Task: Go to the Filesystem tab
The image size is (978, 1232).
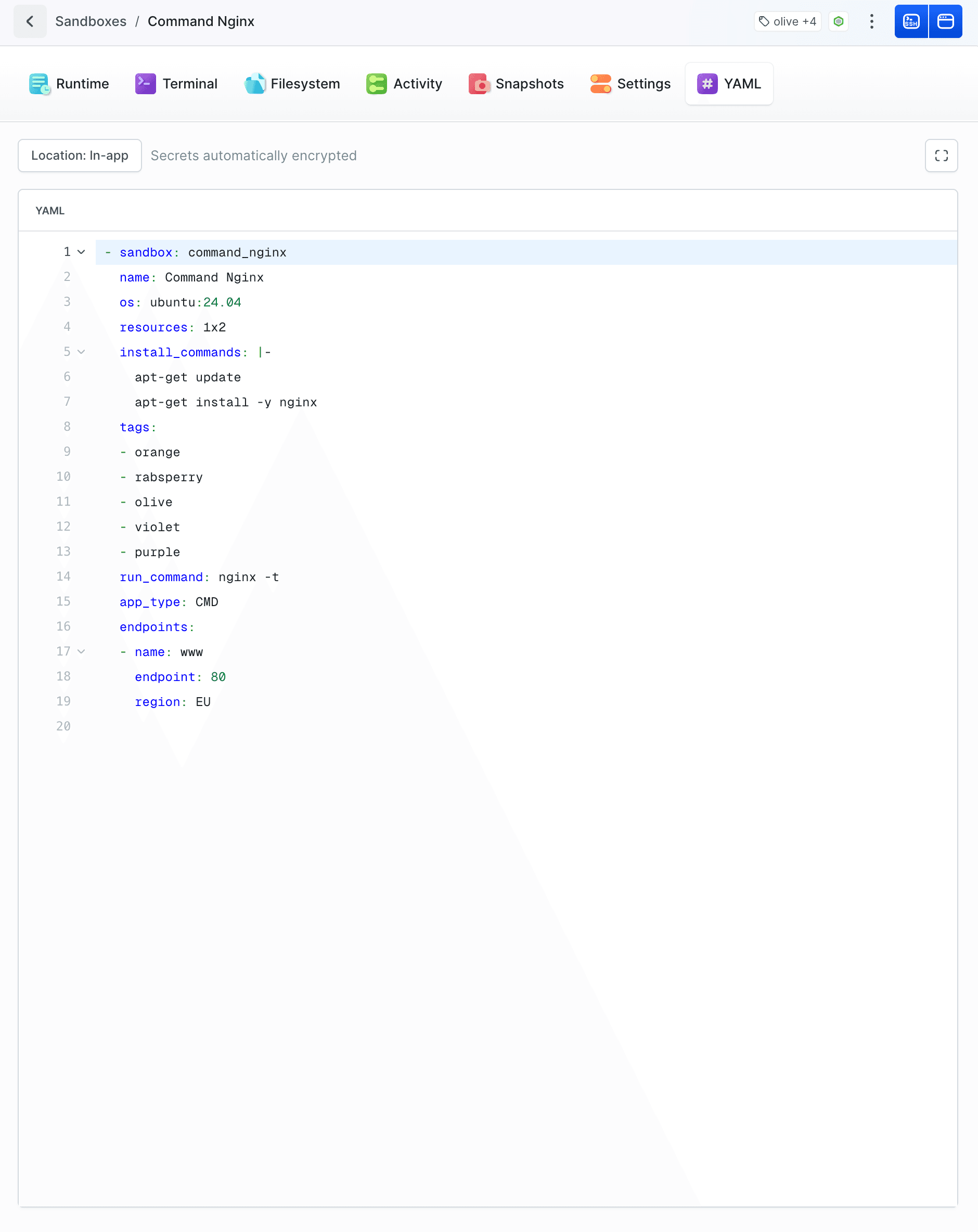Action: click(x=292, y=84)
